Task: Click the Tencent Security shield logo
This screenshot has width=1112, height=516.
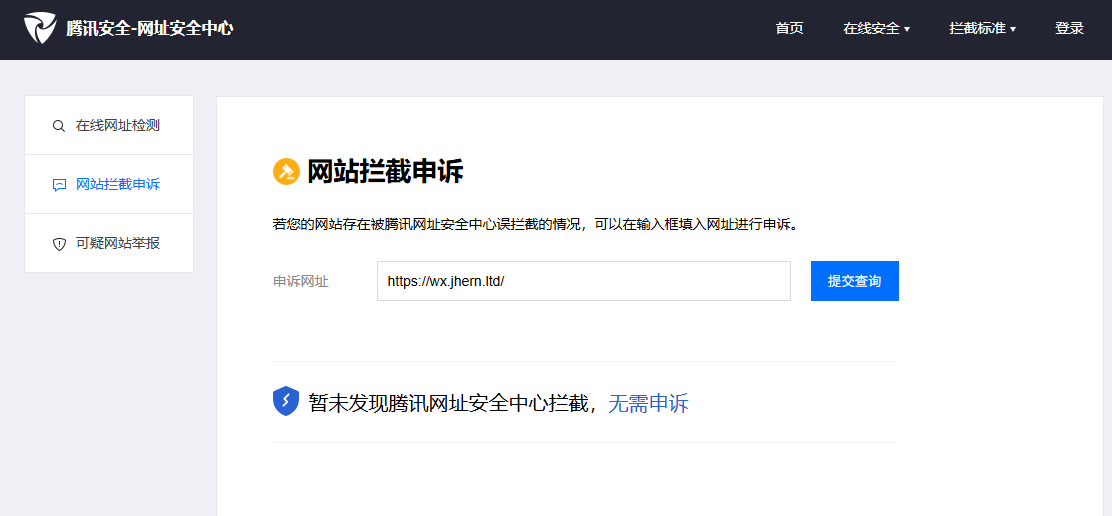Action: 40,28
